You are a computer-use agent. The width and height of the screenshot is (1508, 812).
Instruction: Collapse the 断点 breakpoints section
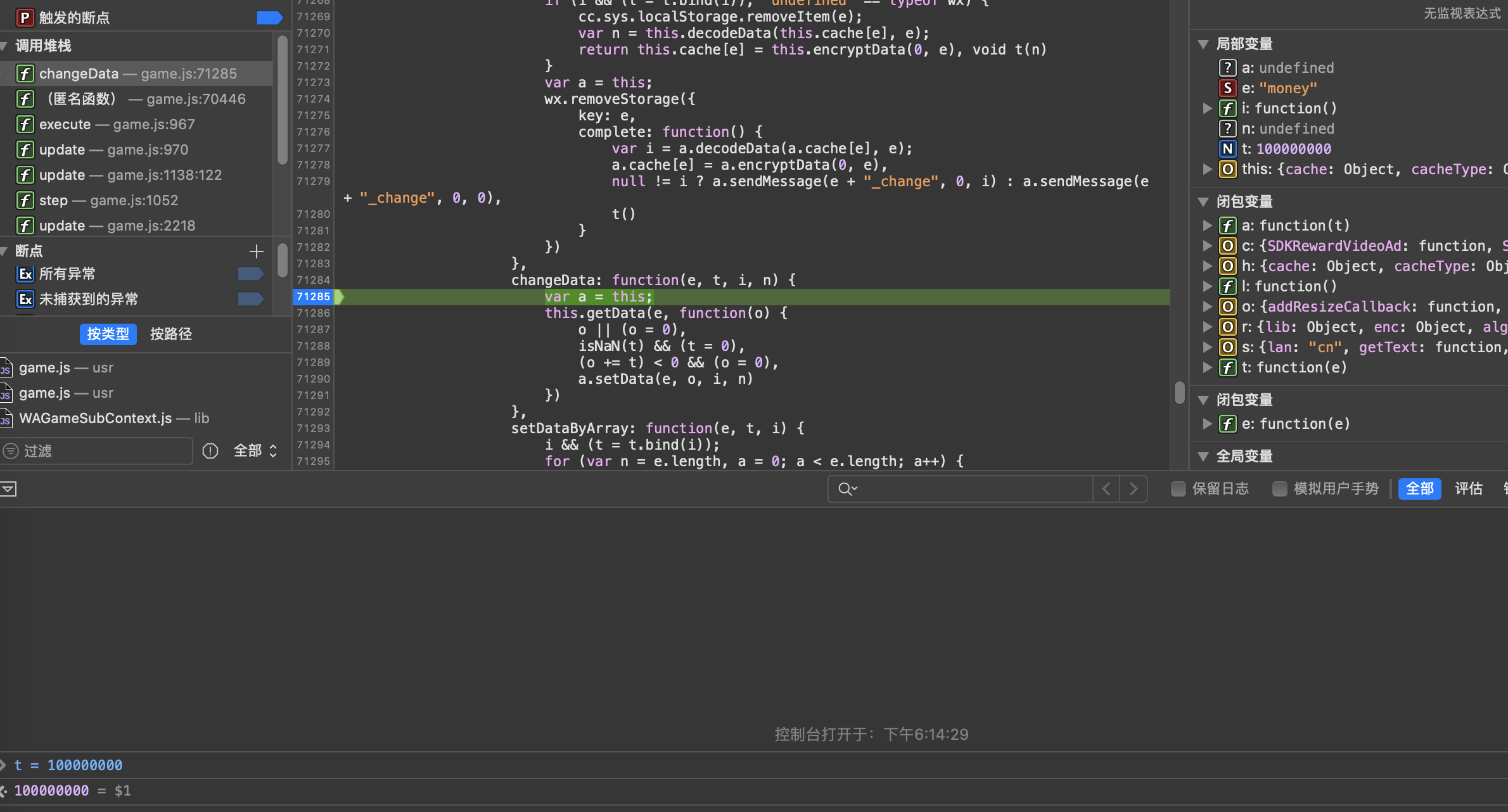tap(4, 251)
